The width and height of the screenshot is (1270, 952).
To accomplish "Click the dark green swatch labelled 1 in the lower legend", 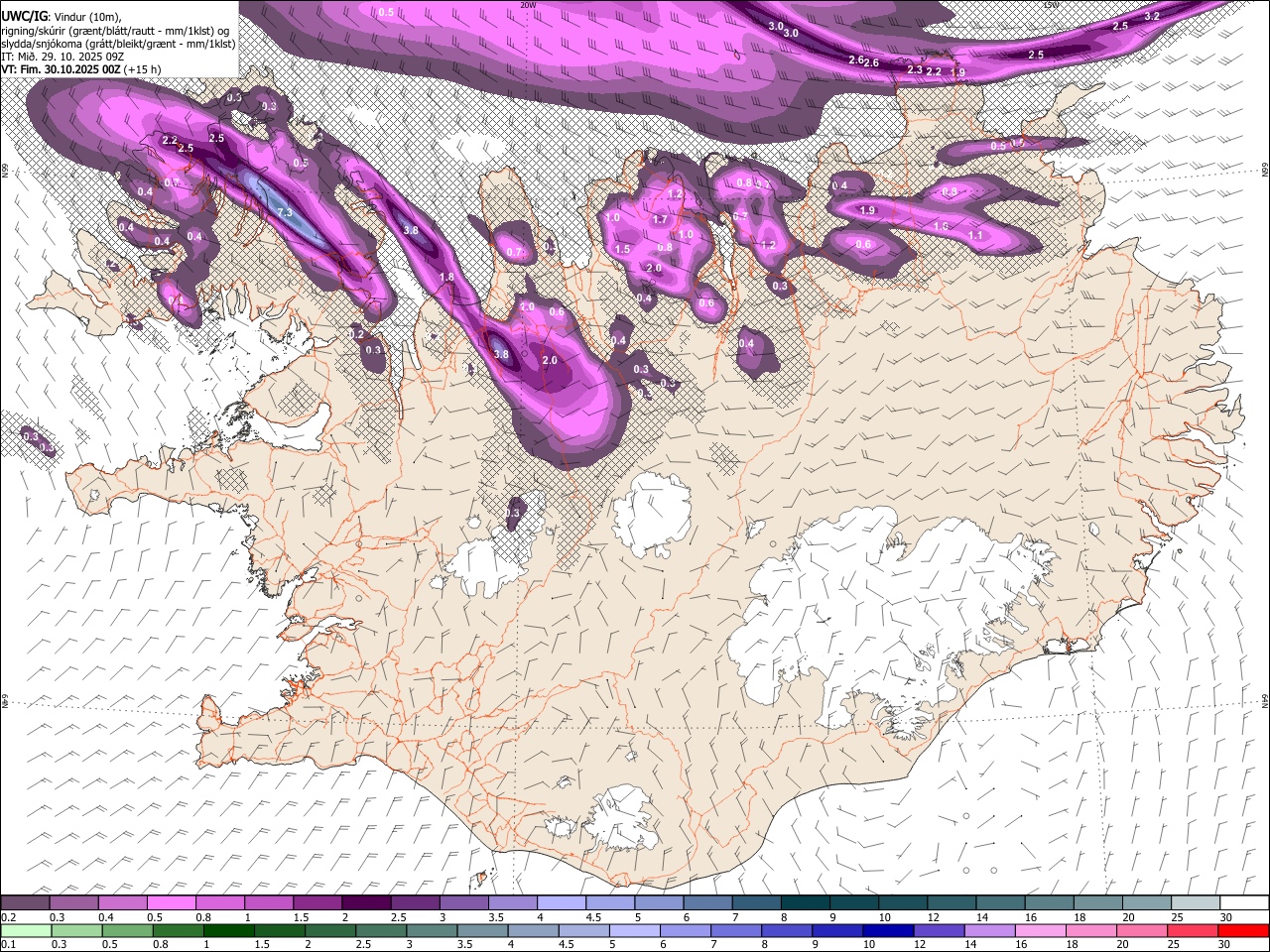I will 228,931.
